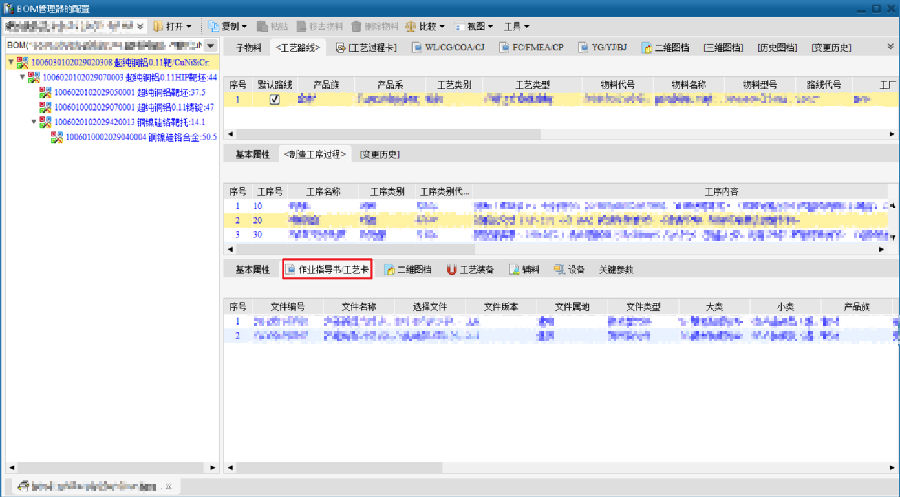Click the 文件名称 column header

[359, 307]
